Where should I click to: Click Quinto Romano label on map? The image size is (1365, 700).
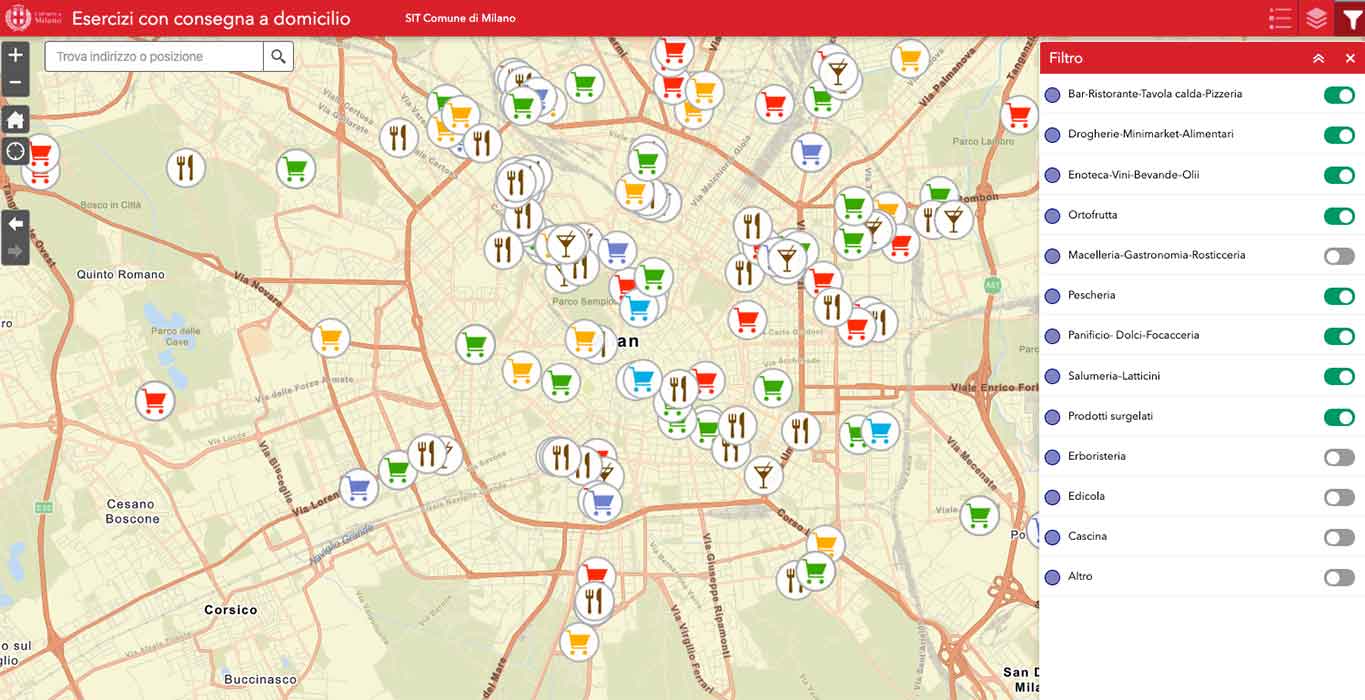click(121, 274)
